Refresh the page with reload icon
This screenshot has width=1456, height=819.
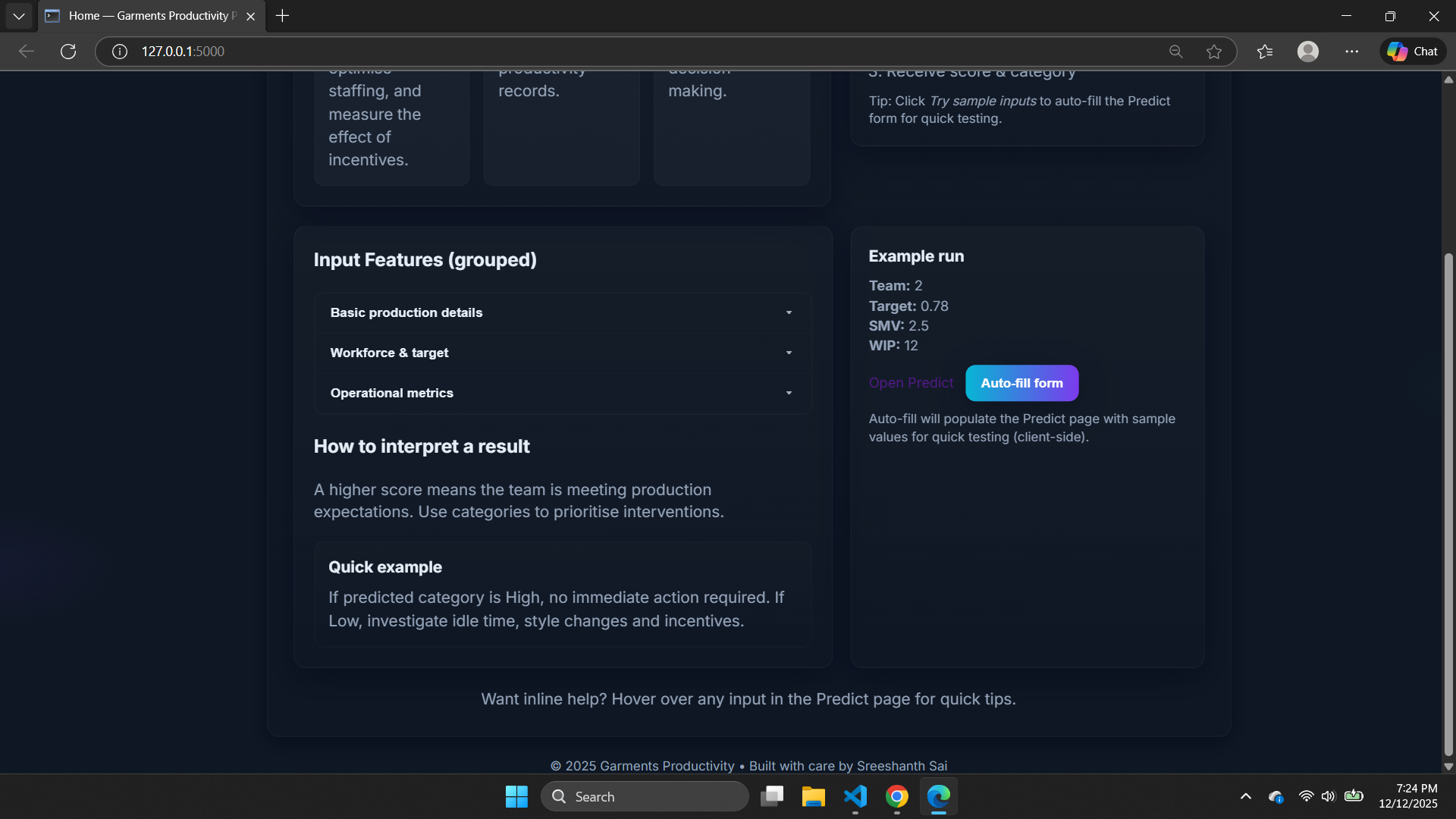(68, 52)
